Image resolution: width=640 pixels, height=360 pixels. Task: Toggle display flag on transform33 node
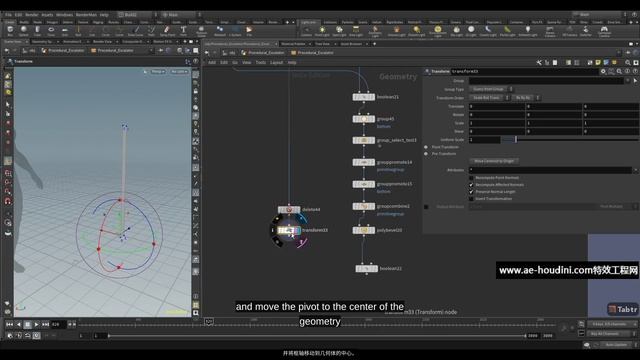(x=298, y=231)
